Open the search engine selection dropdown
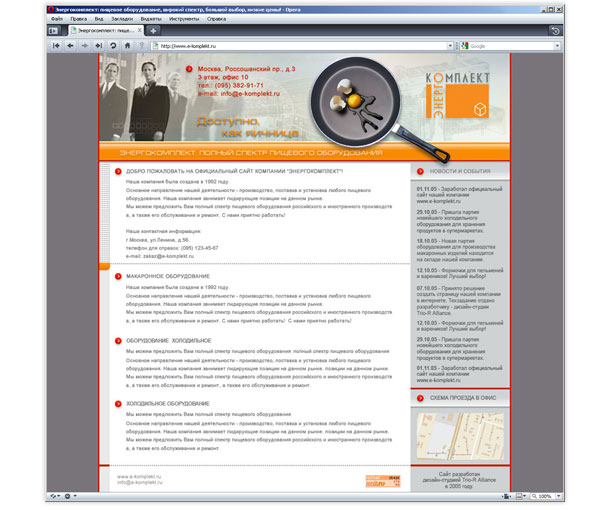 (x=557, y=46)
